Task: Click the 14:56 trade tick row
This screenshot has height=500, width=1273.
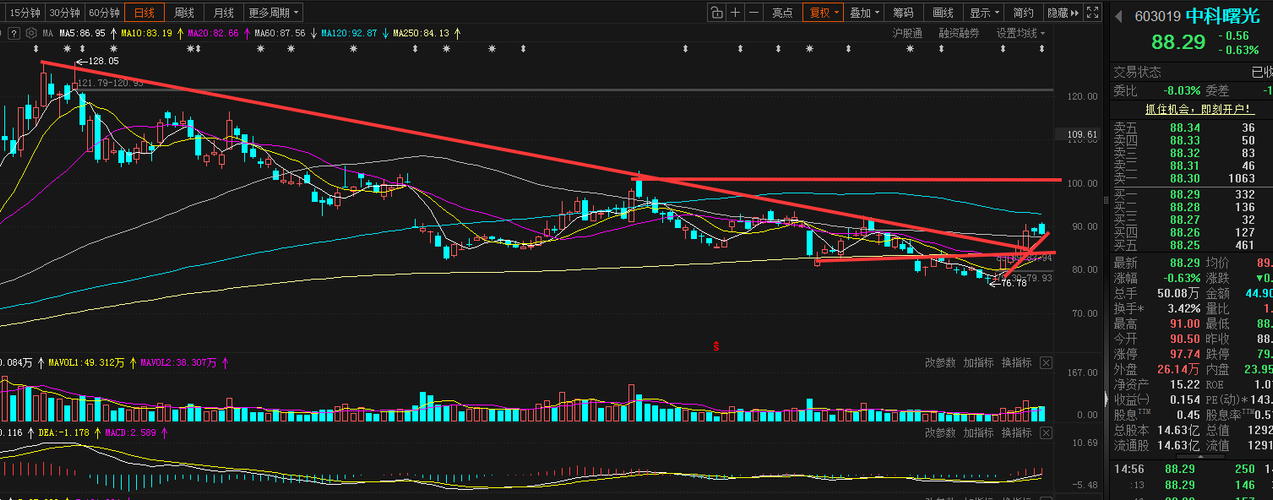Action: [1191, 469]
